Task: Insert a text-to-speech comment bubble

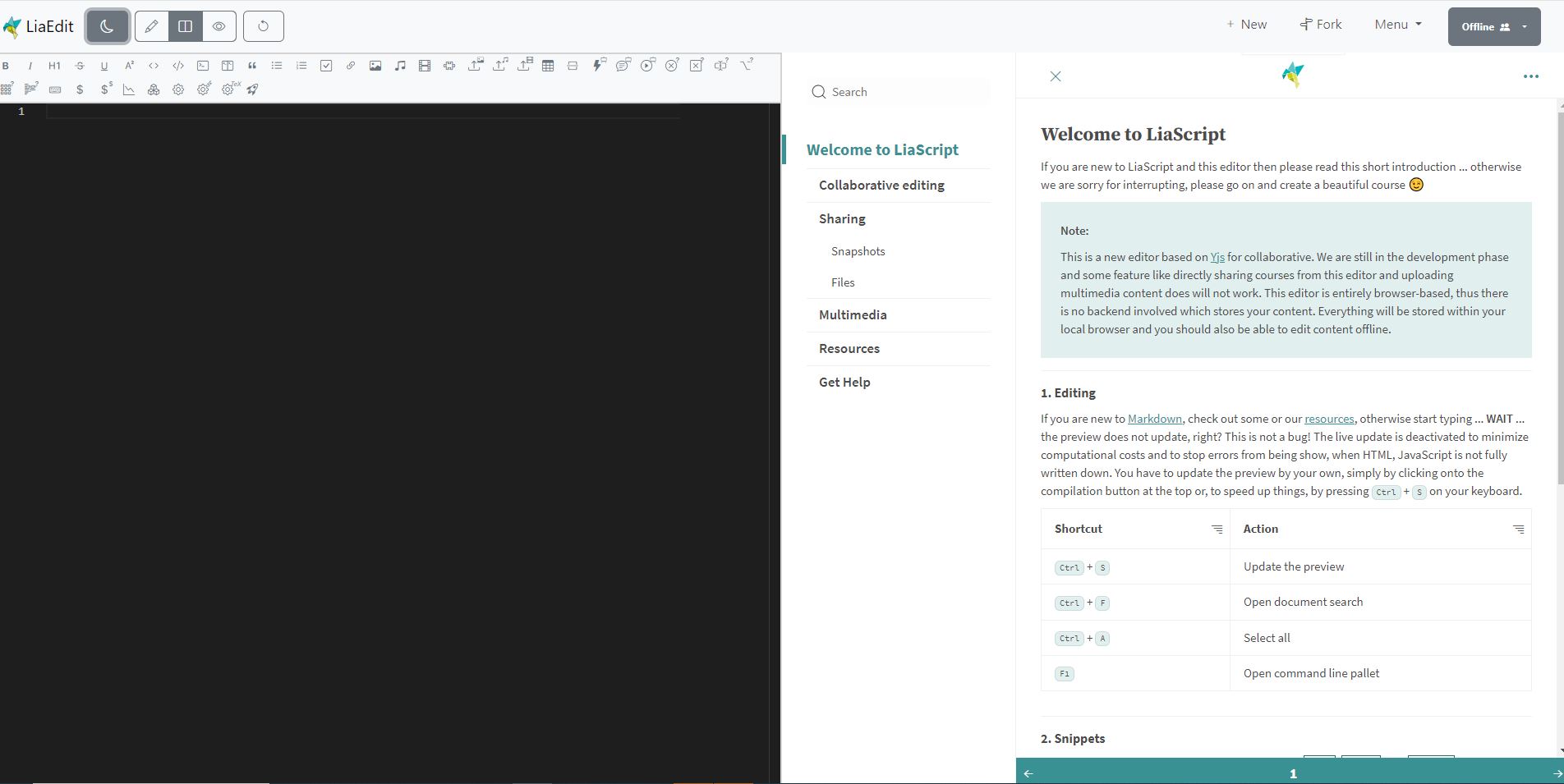Action: 623,65
